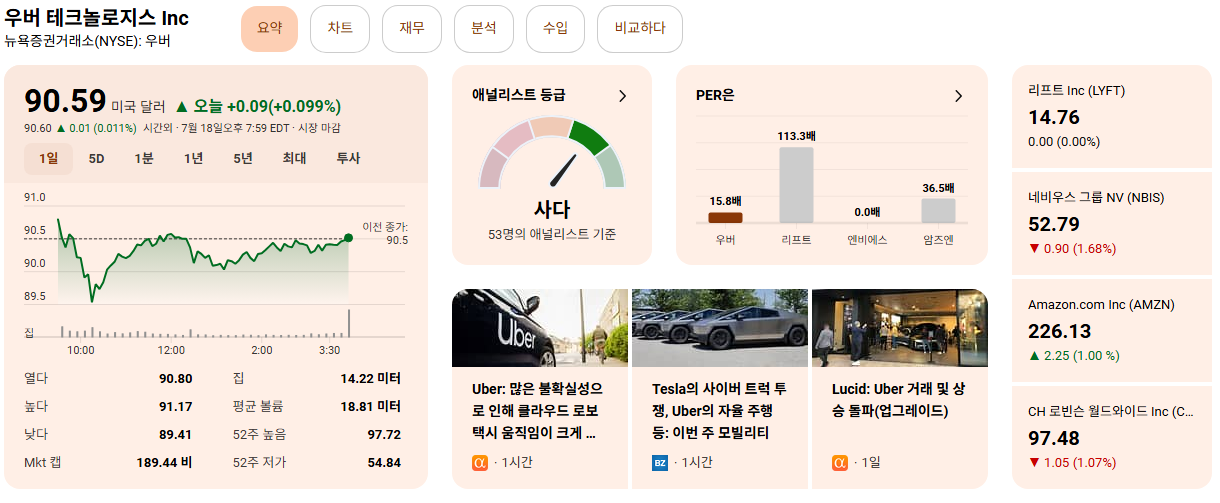Click the 52주 저가 54.84 value
1220x503 pixels.
pos(384,462)
